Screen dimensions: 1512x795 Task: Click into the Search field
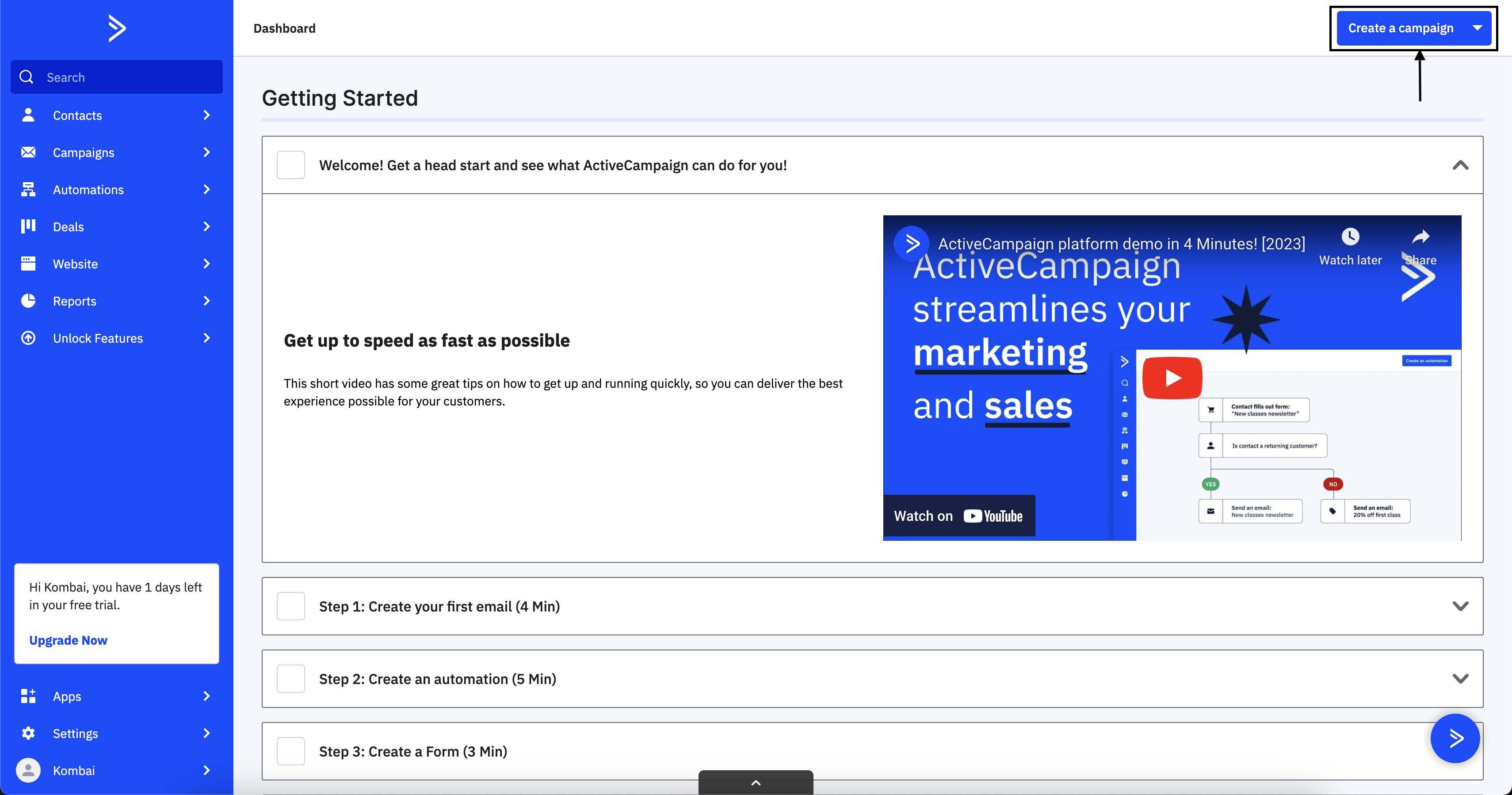point(116,77)
